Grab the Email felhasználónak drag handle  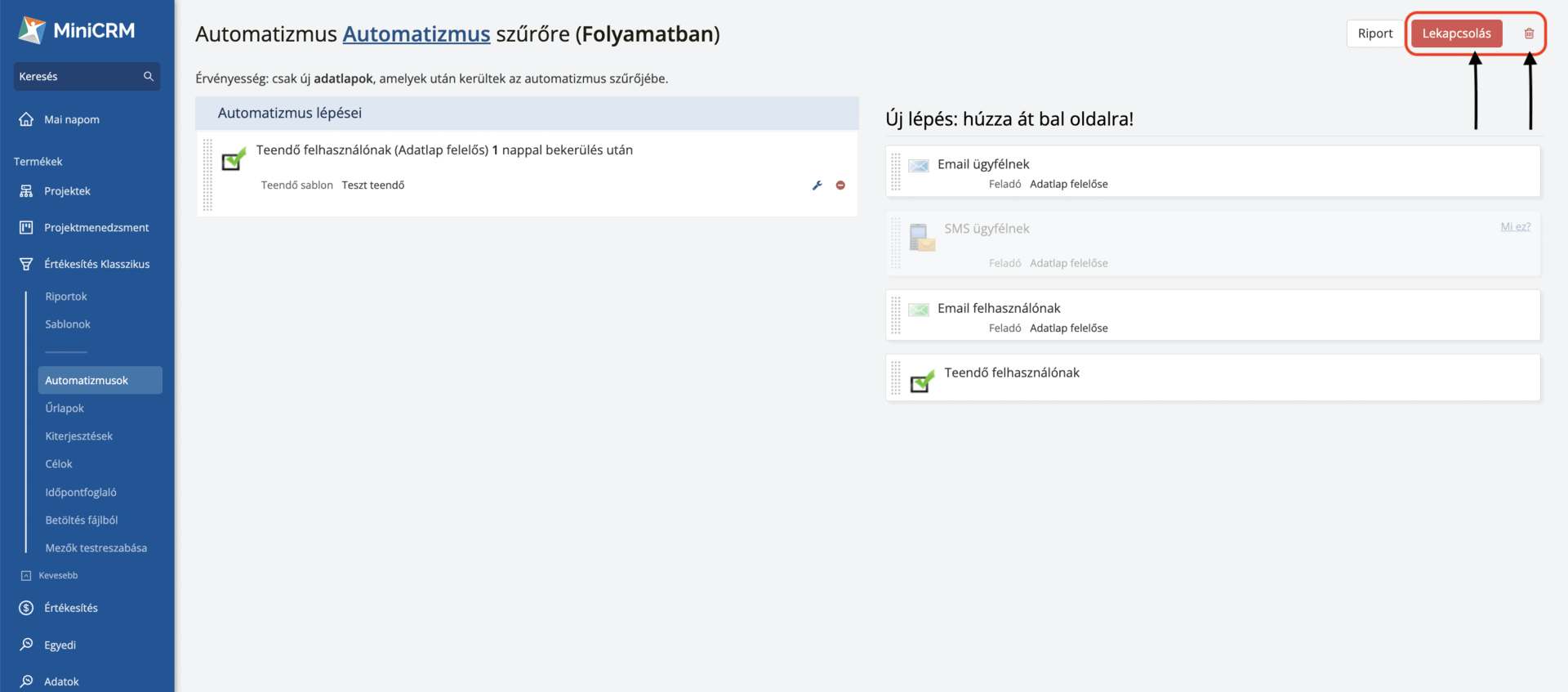pos(896,315)
